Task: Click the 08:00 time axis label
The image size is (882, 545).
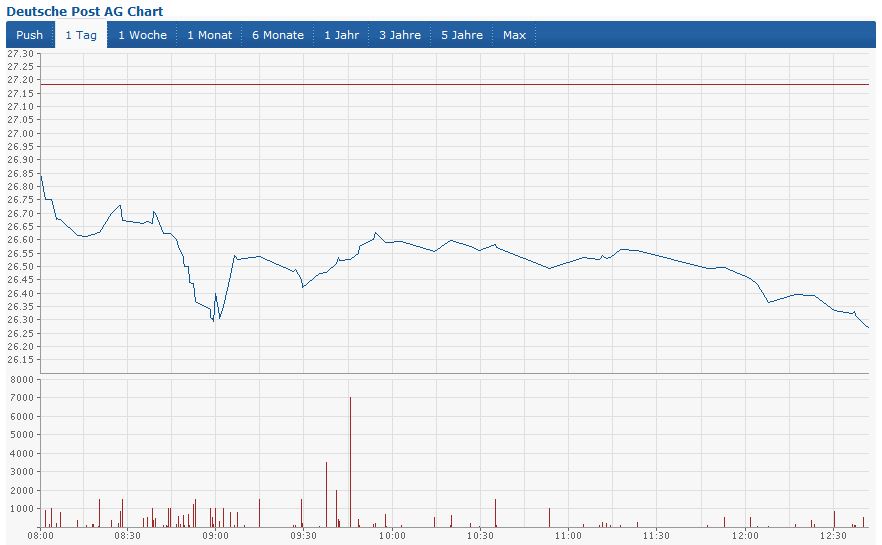Action: coord(40,535)
